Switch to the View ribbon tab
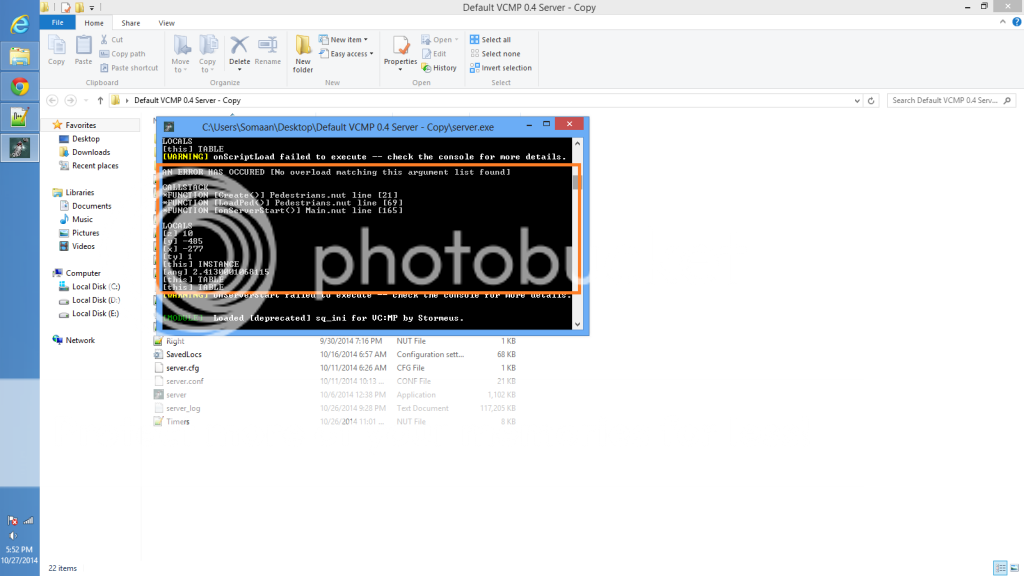 pyautogui.click(x=167, y=23)
